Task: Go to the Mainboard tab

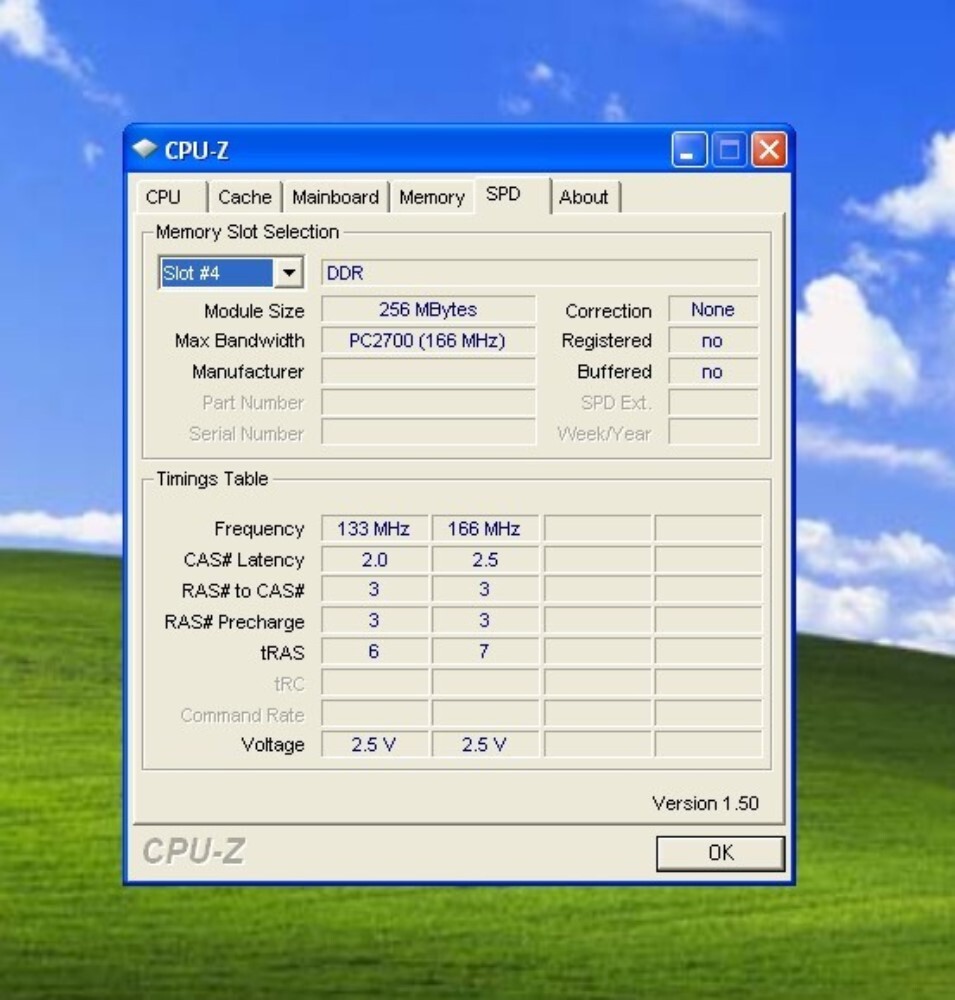Action: (336, 197)
